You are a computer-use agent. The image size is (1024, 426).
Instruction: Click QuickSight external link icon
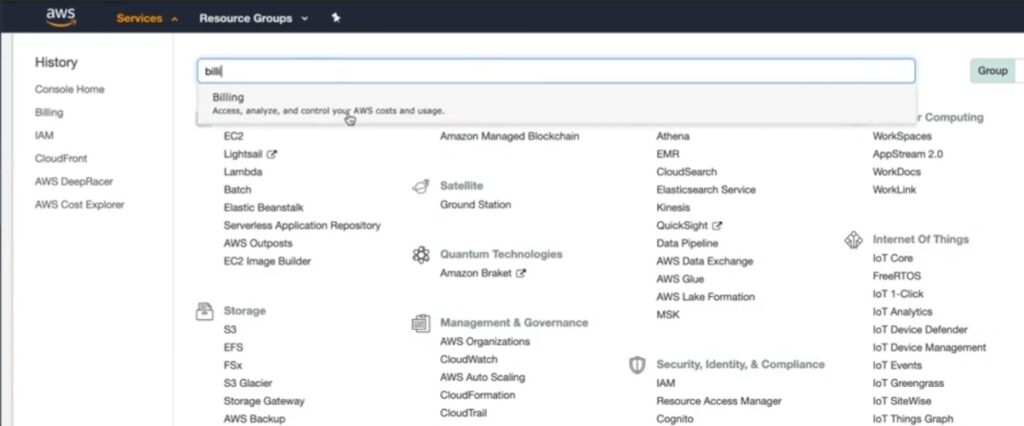[x=717, y=225]
